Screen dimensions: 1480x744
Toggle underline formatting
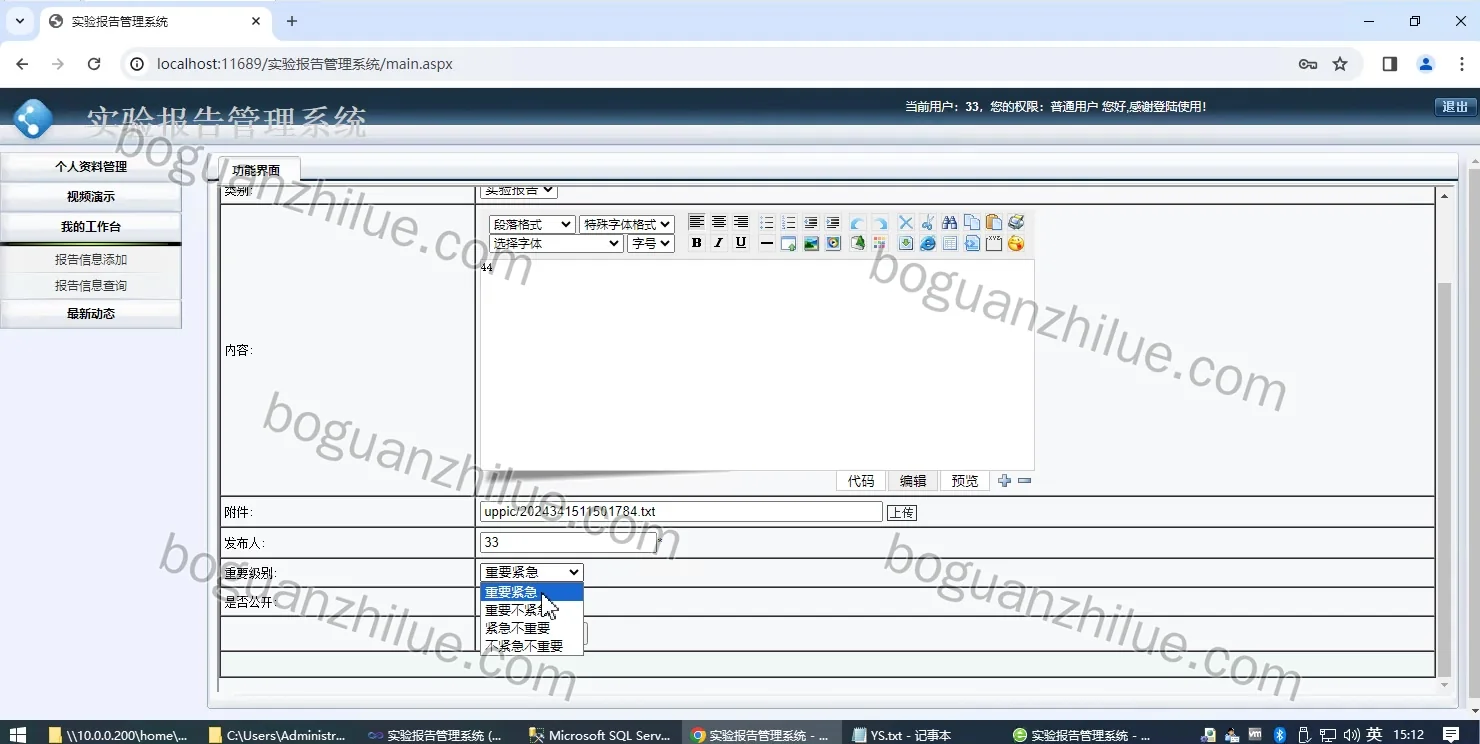741,243
